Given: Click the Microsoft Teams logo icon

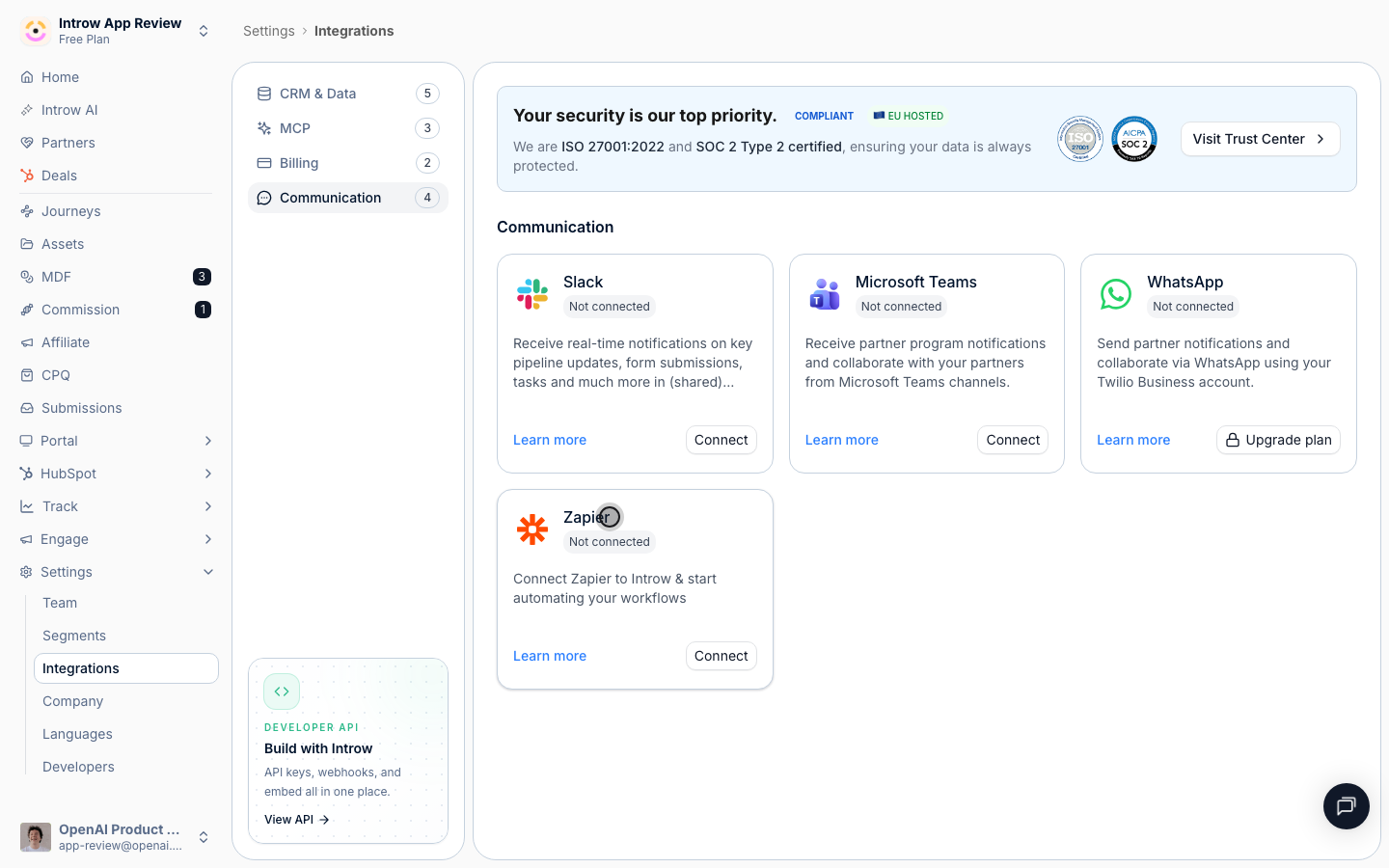Looking at the screenshot, I should pos(825,293).
